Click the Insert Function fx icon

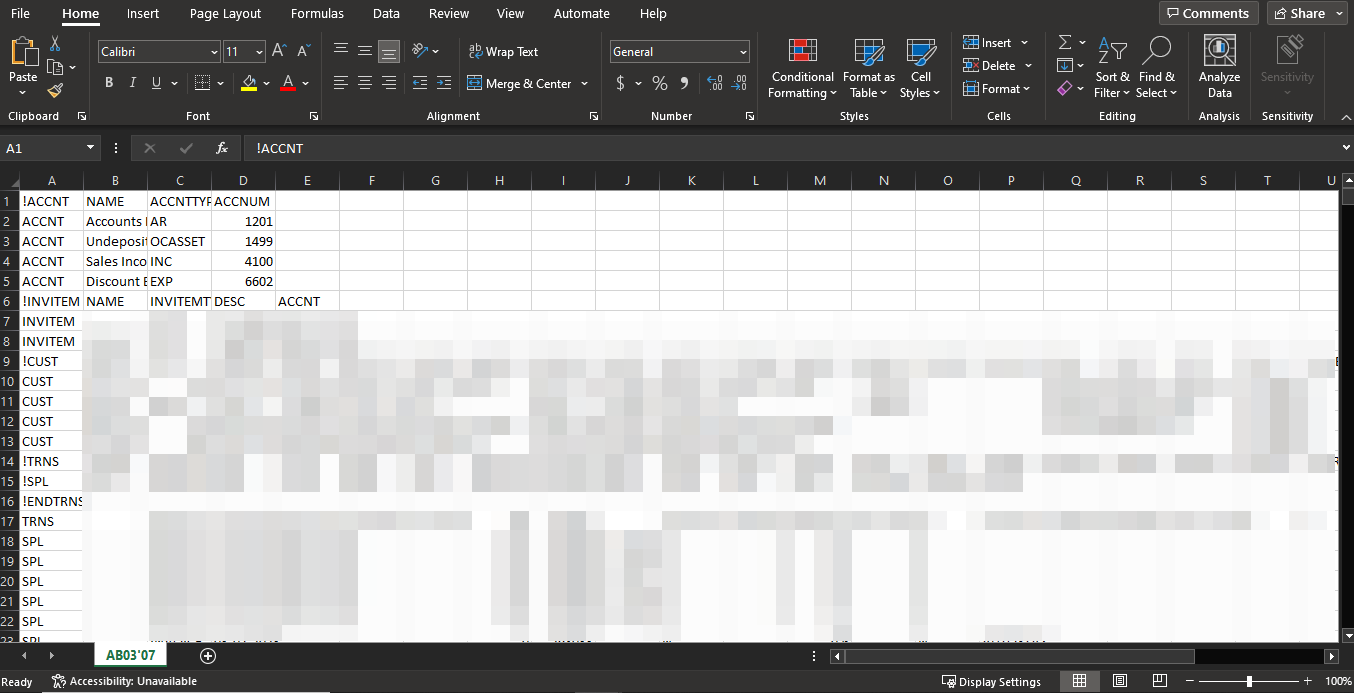coord(222,148)
